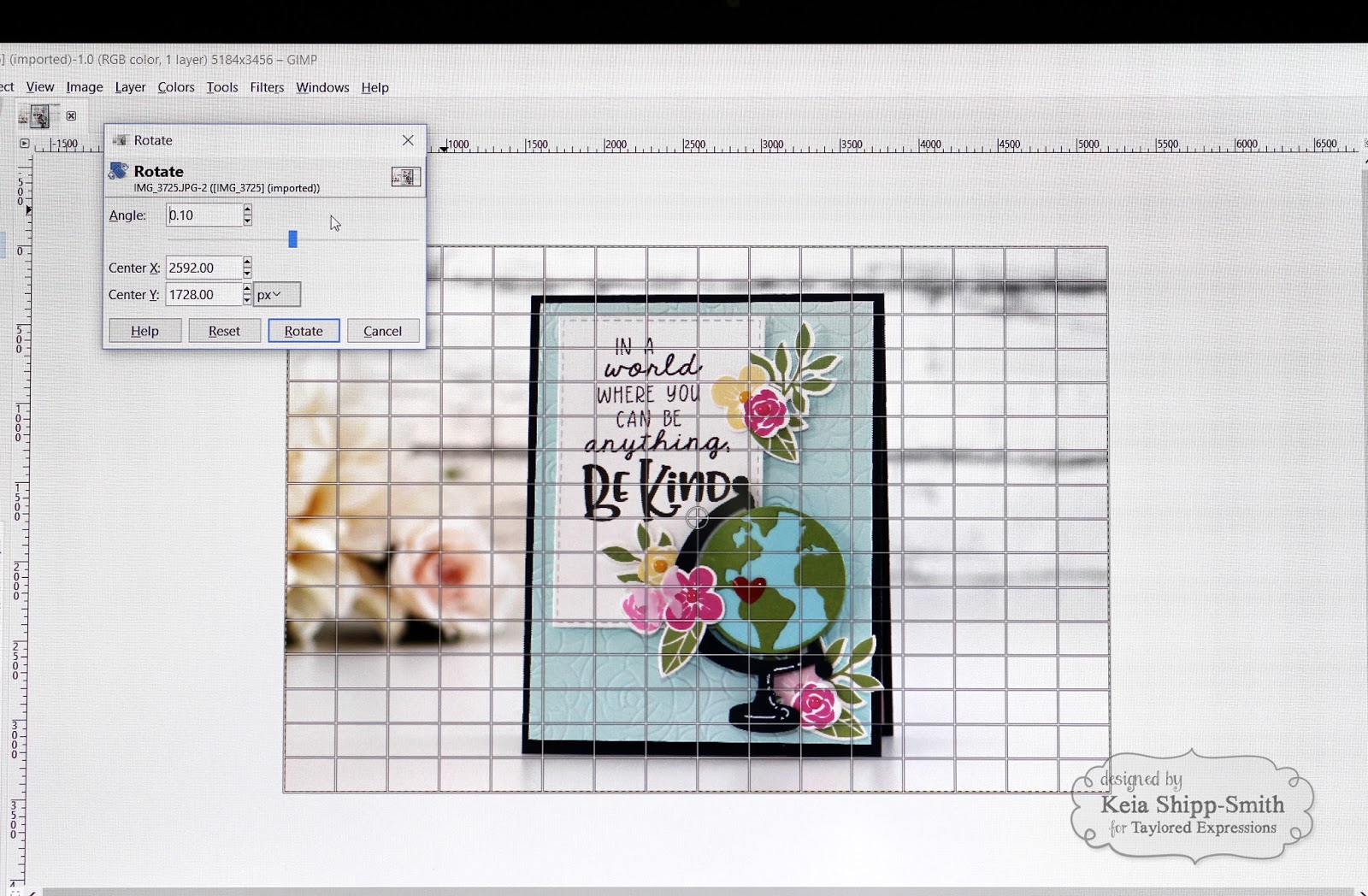Screen dimensions: 1368x896
Task: Click the Help button
Action: pos(145,331)
